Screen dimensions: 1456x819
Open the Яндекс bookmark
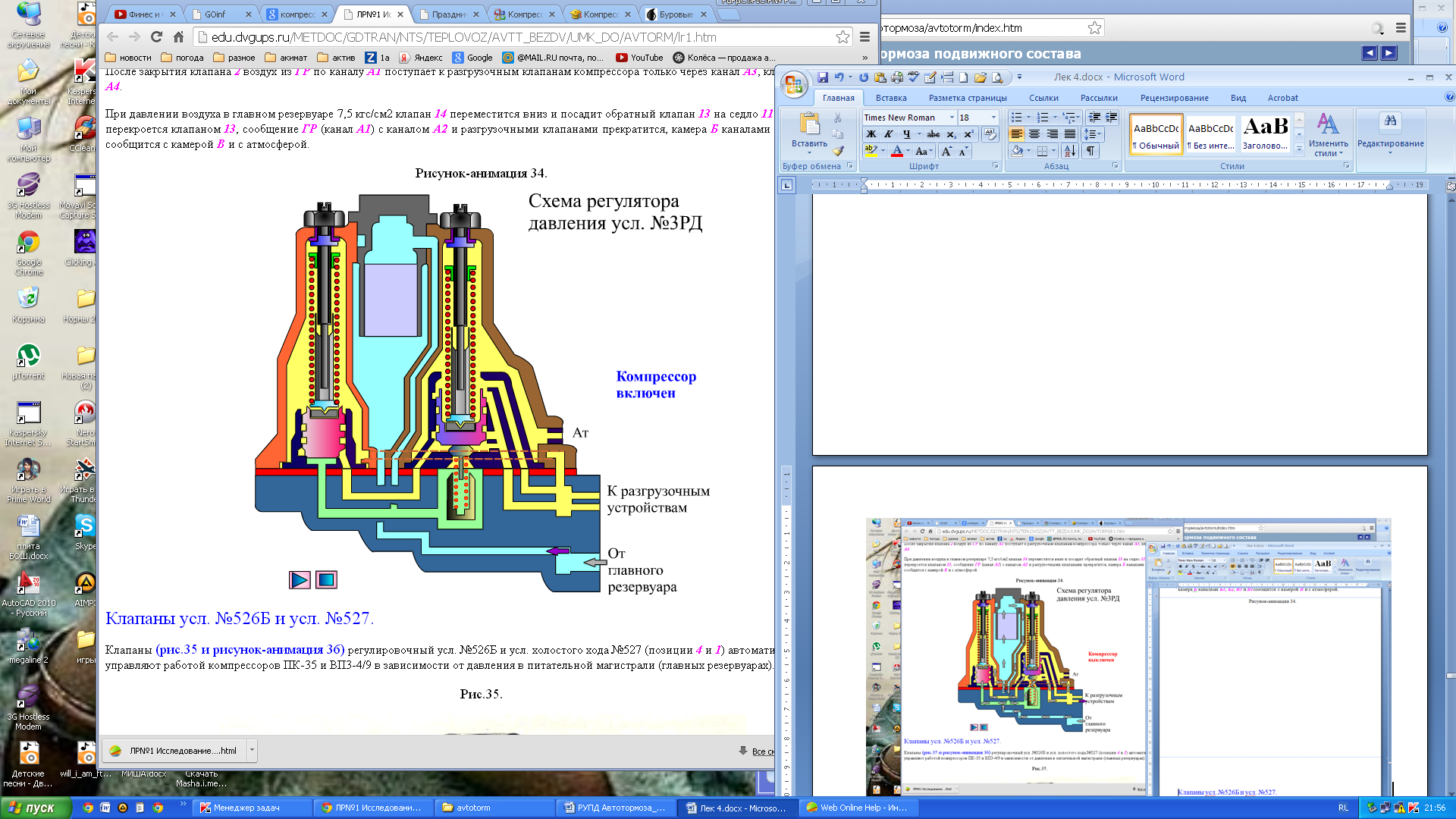pyautogui.click(x=421, y=58)
